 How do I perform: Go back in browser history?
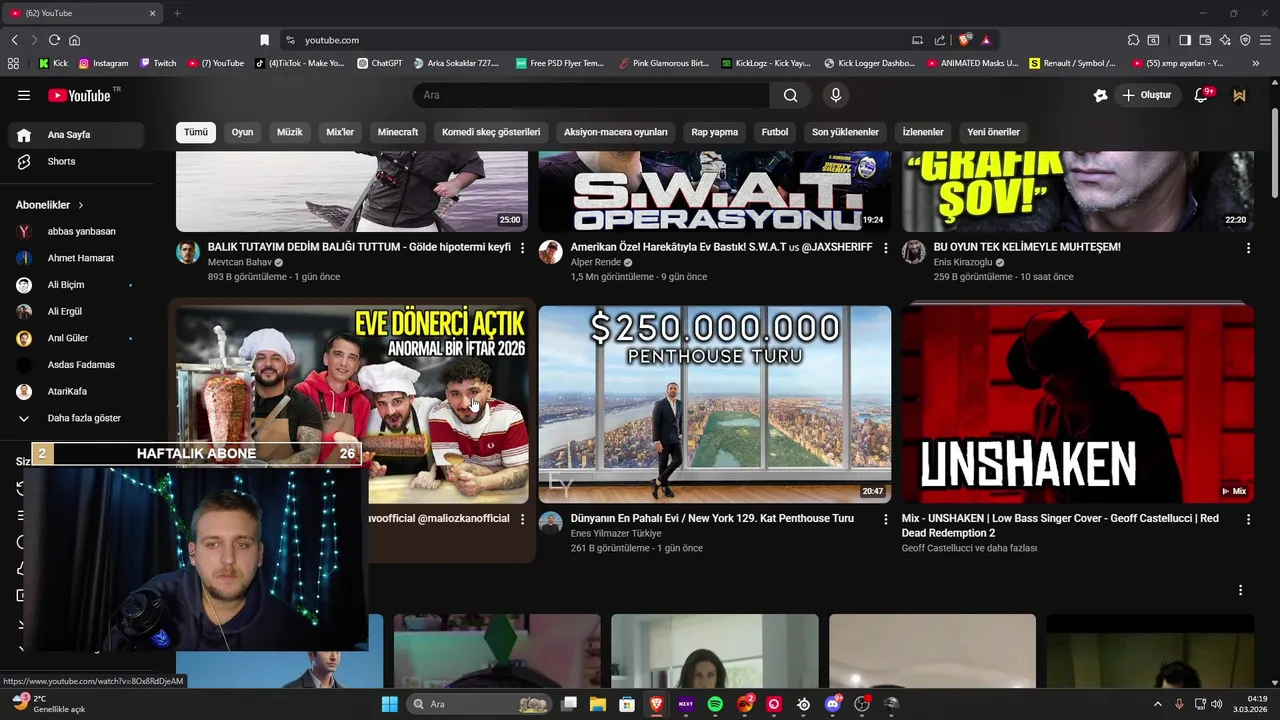pos(14,40)
